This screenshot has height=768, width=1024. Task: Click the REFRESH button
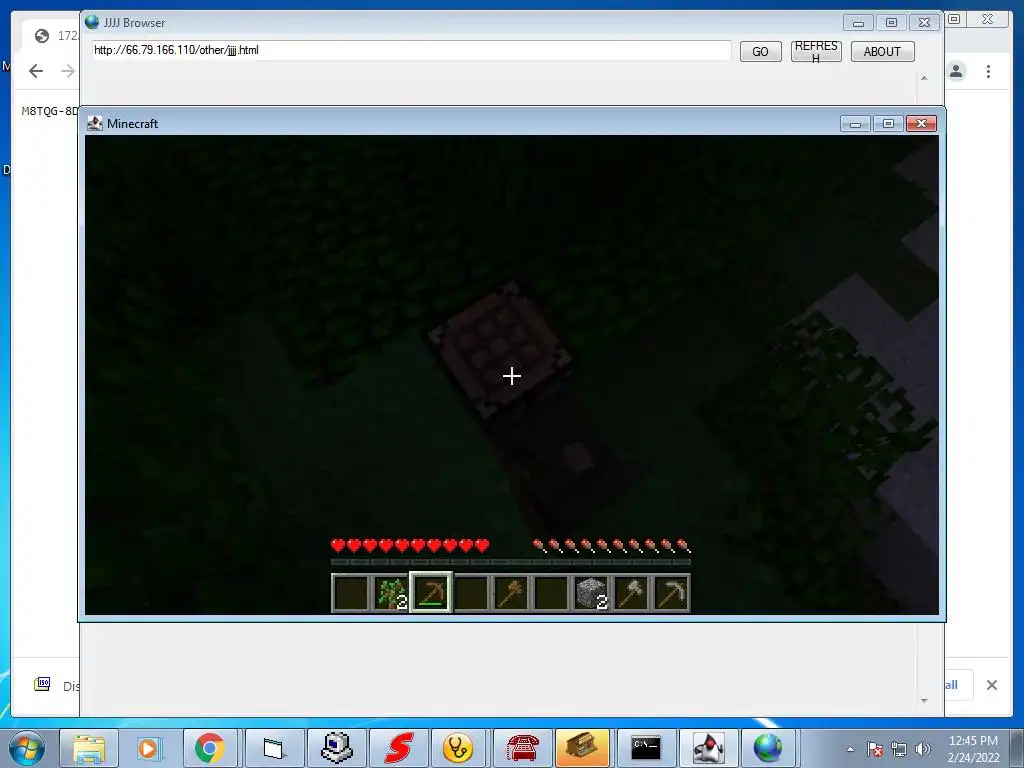point(816,52)
